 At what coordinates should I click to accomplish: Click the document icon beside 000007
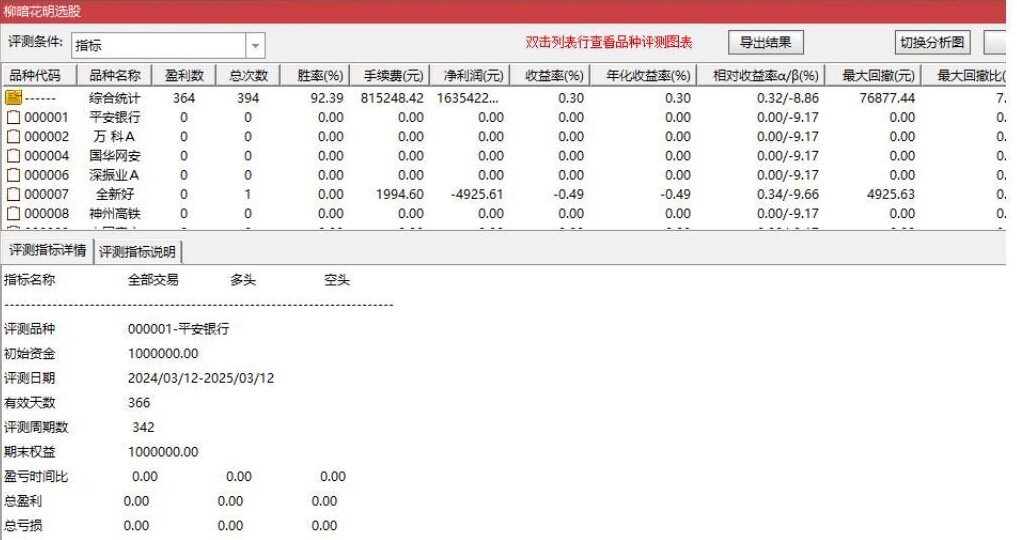coord(13,194)
